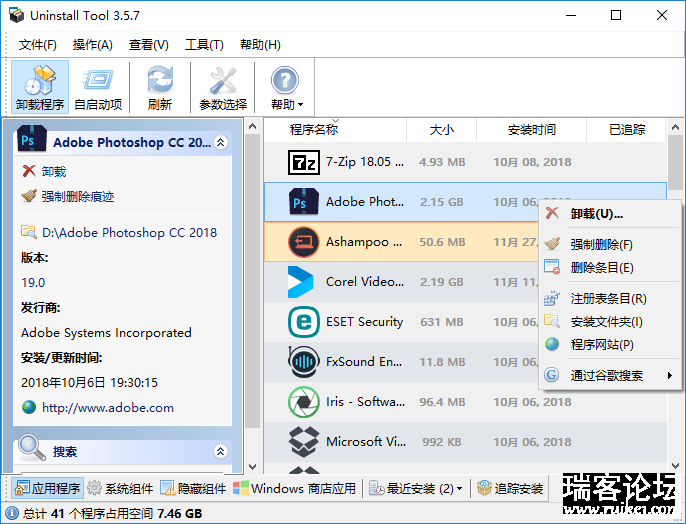
Task: Click program list scrollbar up arrow
Action: [x=675, y=126]
